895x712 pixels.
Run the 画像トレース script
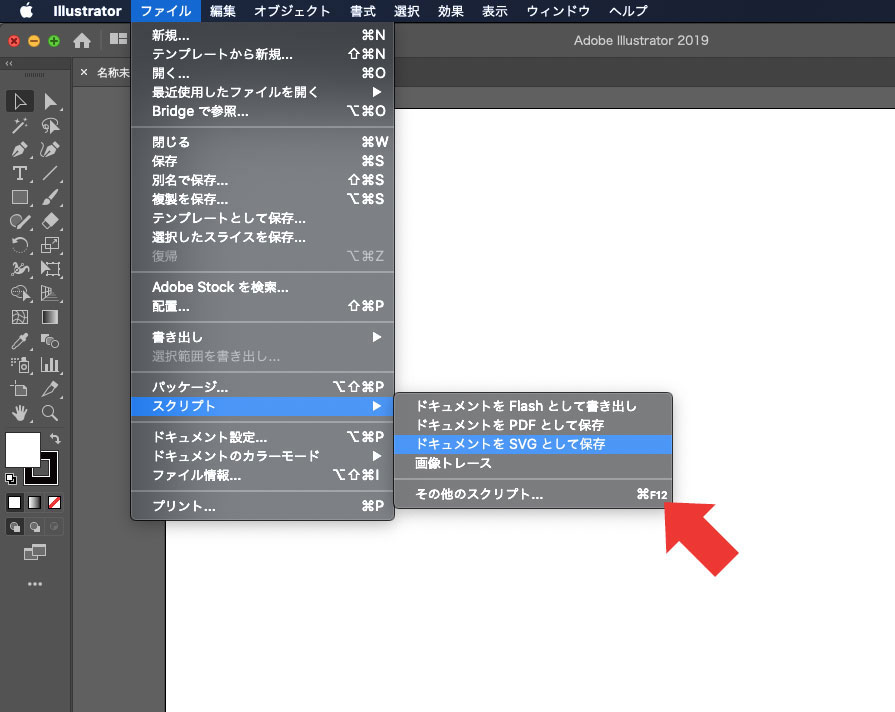point(533,464)
